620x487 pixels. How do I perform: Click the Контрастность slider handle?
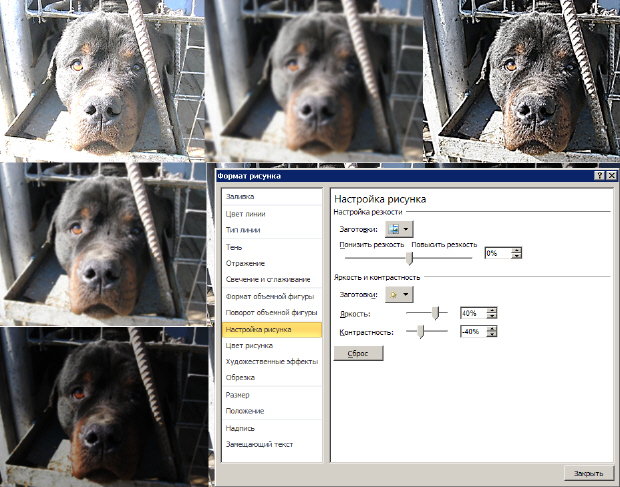point(421,332)
